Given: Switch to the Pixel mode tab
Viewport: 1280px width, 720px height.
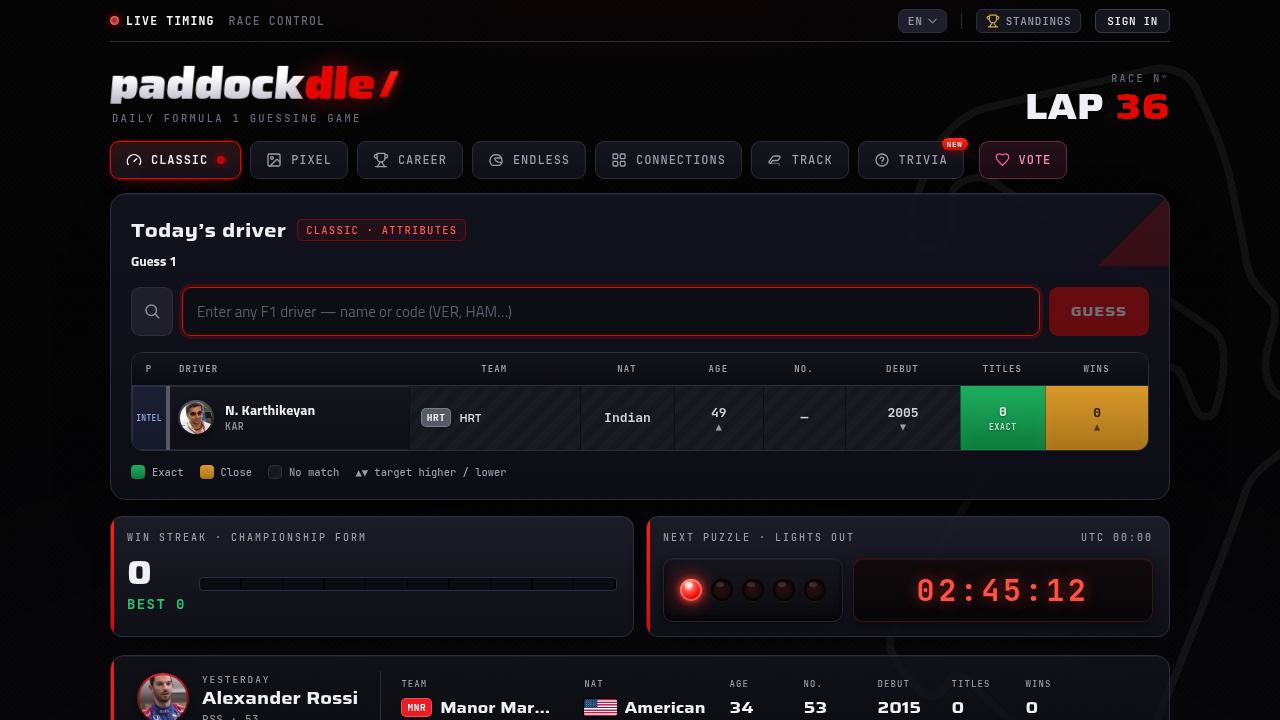Looking at the screenshot, I should click(299, 160).
